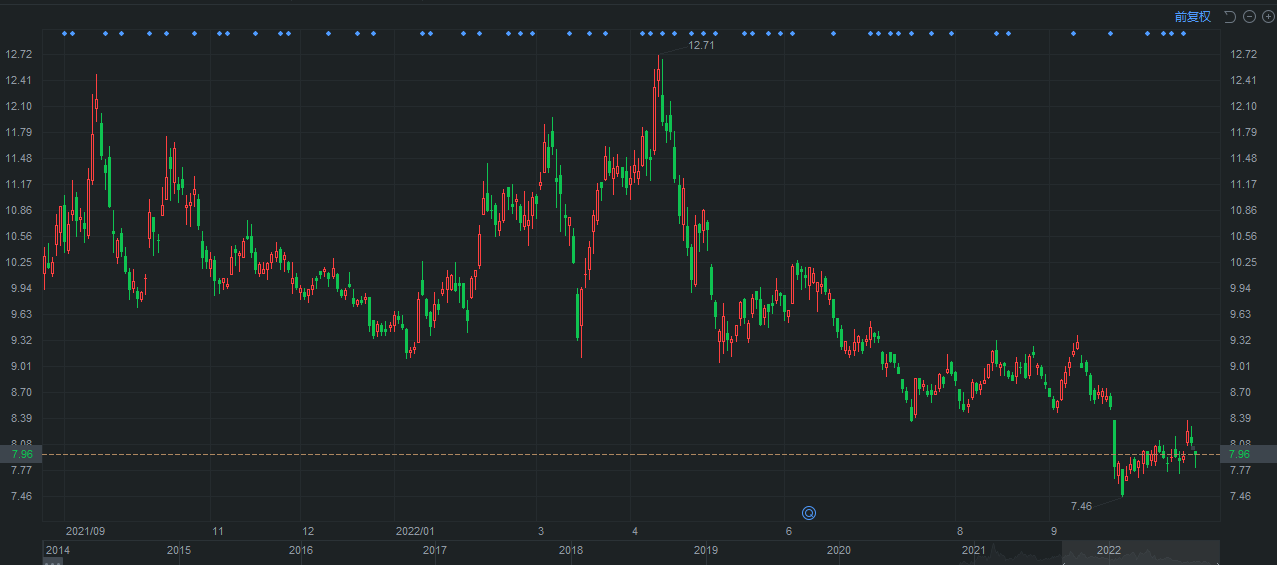The height and width of the screenshot is (565, 1277).
Task: Jump to 2020 in the year navigator
Action: click(839, 550)
